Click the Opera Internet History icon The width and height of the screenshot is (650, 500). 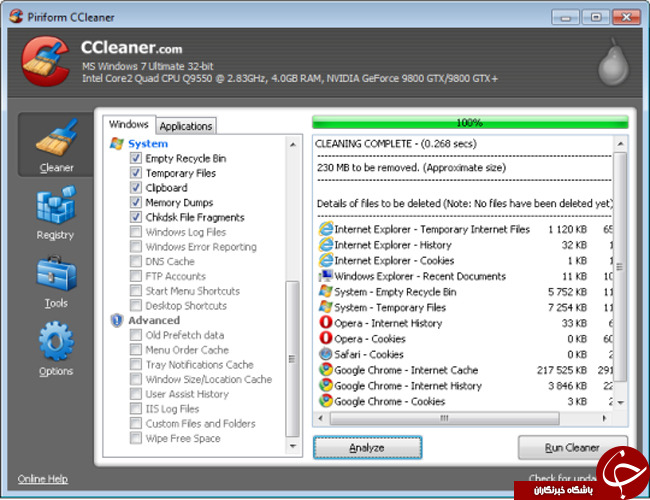(x=326, y=323)
